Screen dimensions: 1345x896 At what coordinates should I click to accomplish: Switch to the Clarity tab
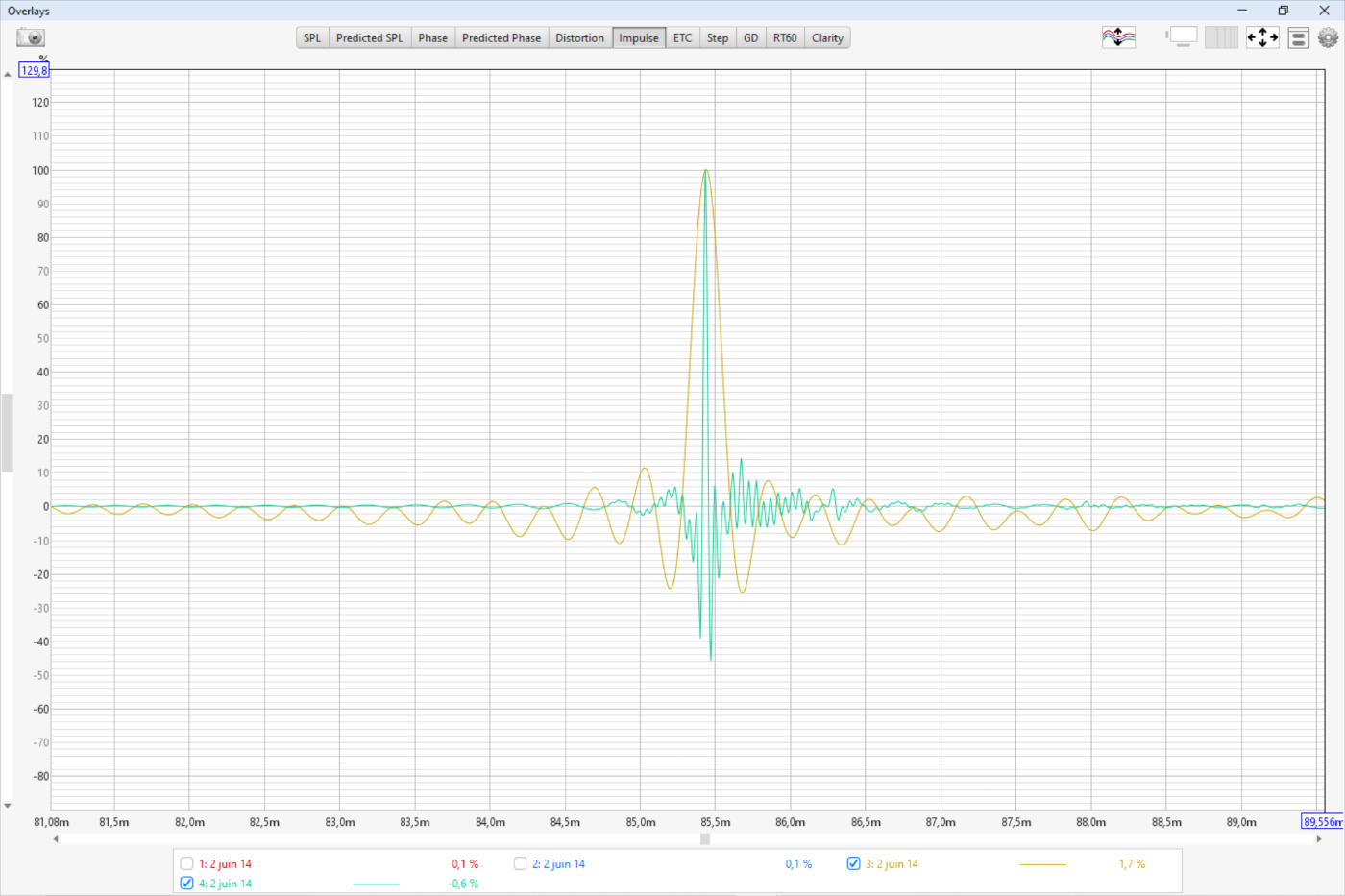(x=827, y=38)
